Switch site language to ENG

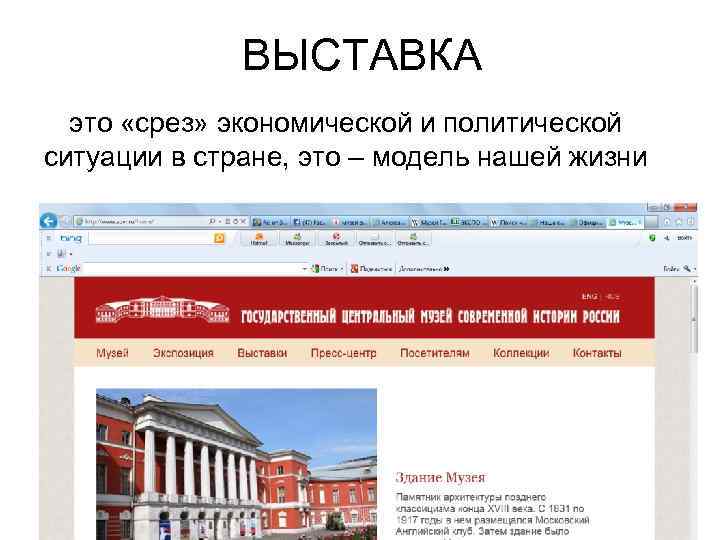tap(590, 297)
